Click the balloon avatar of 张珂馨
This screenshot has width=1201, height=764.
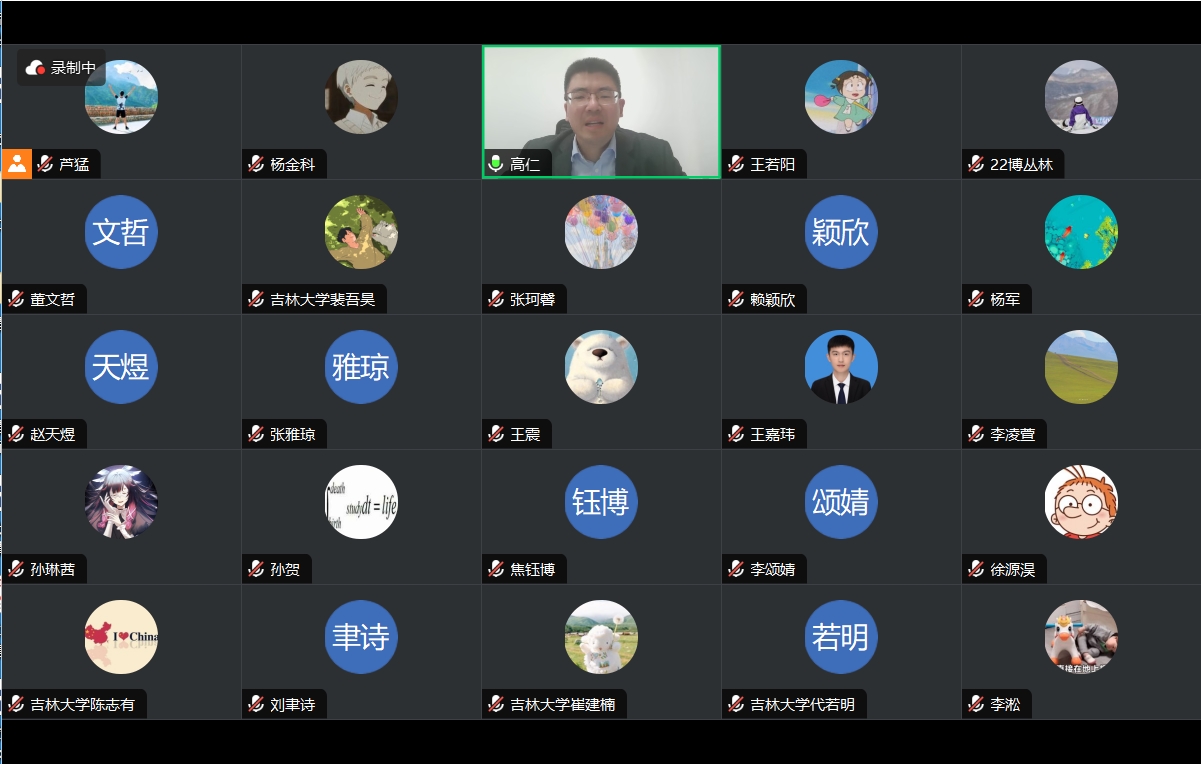tap(601, 232)
